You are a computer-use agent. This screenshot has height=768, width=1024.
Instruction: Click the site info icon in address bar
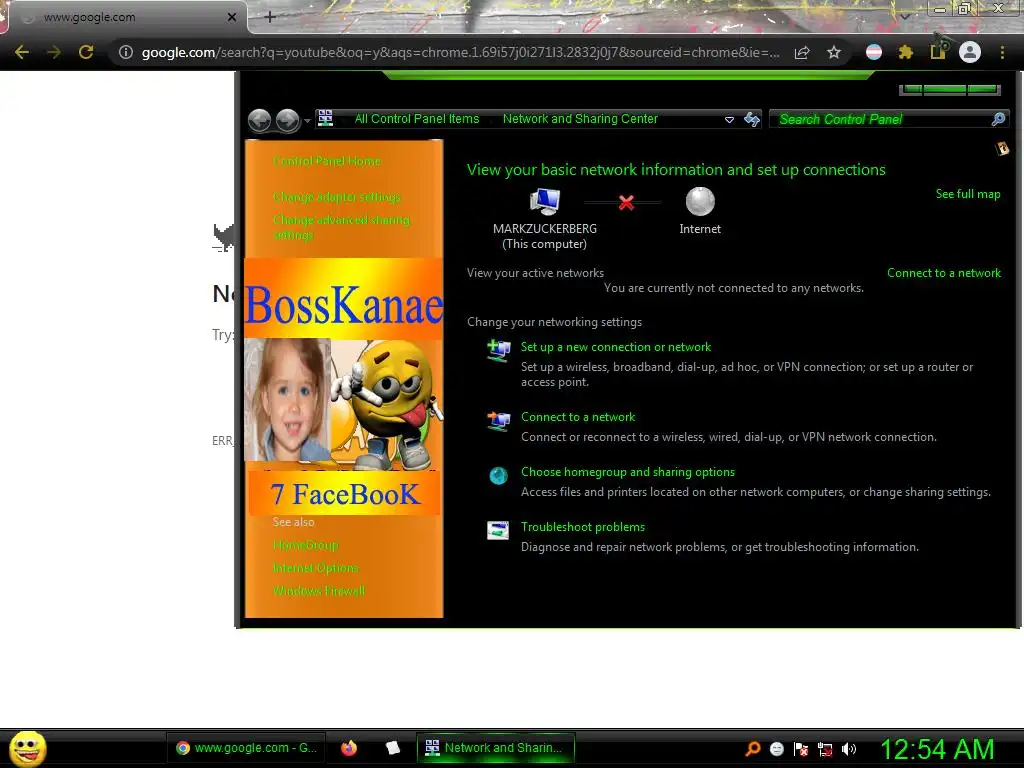[125, 52]
